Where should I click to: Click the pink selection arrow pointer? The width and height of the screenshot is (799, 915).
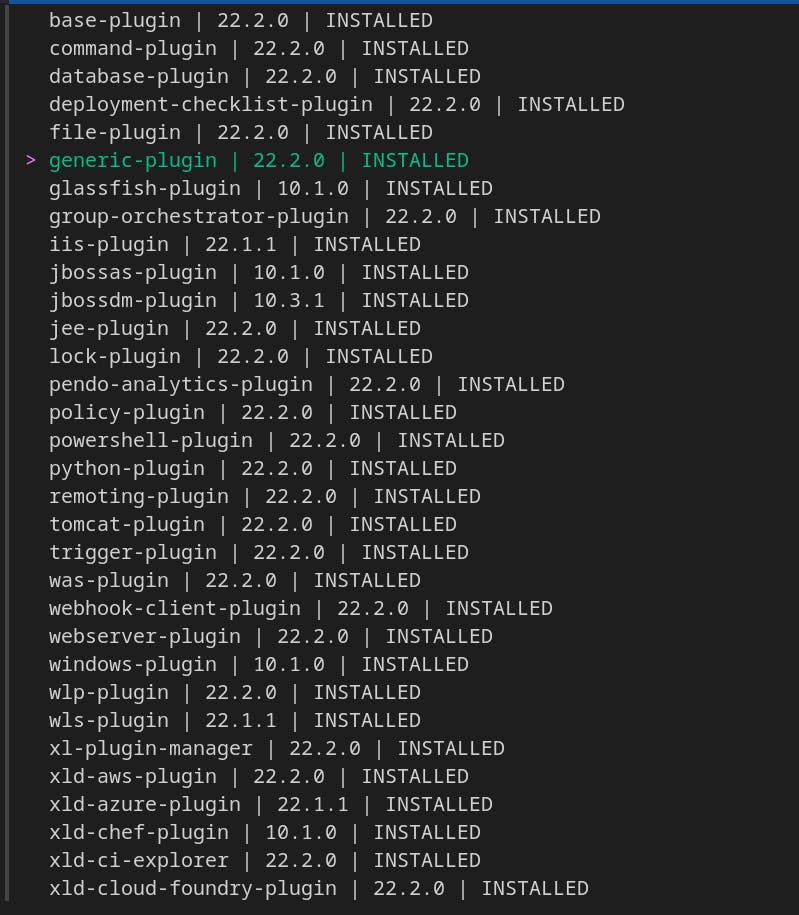32,160
